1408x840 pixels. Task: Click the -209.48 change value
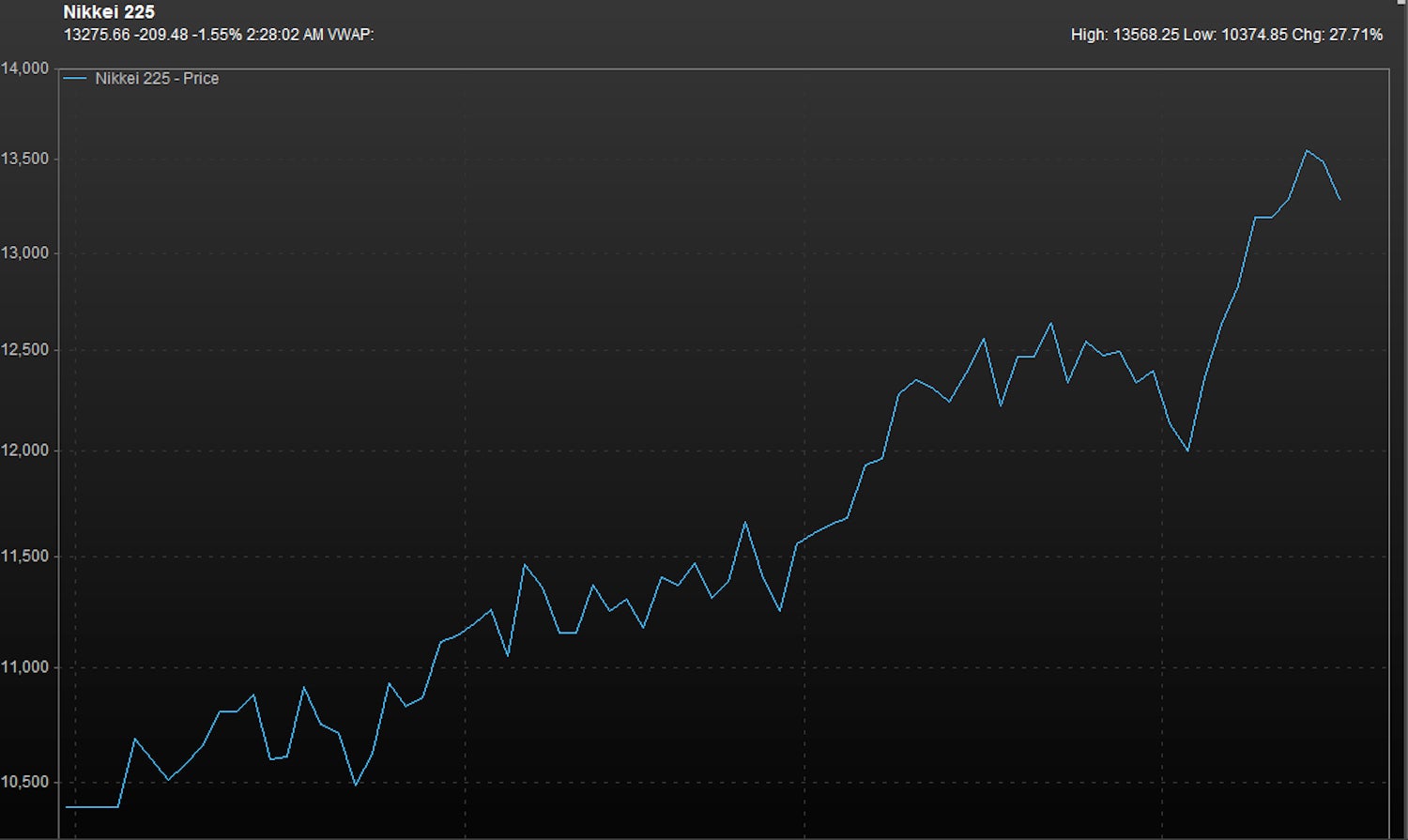pos(161,35)
